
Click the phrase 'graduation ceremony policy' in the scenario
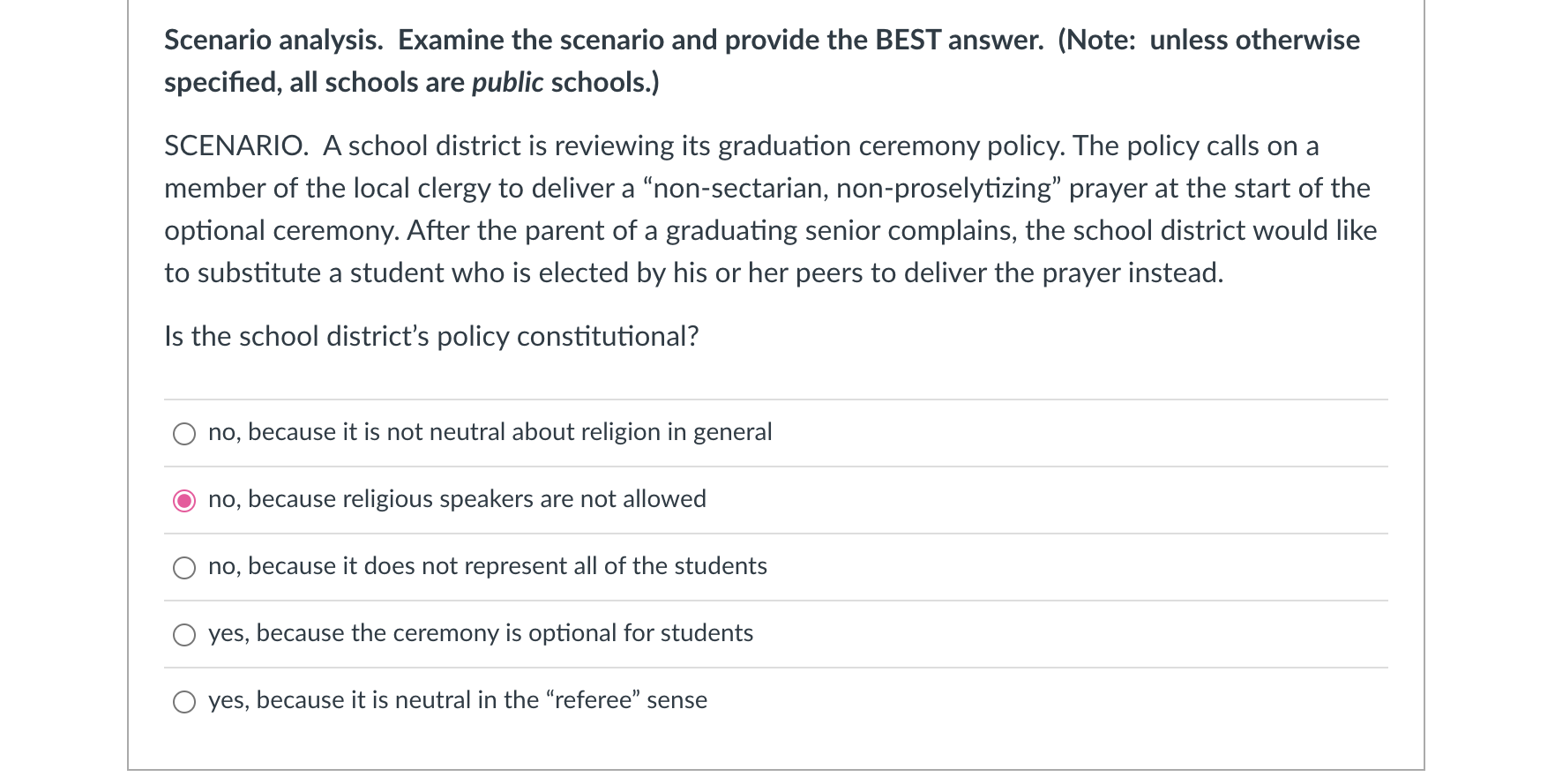tap(890, 146)
